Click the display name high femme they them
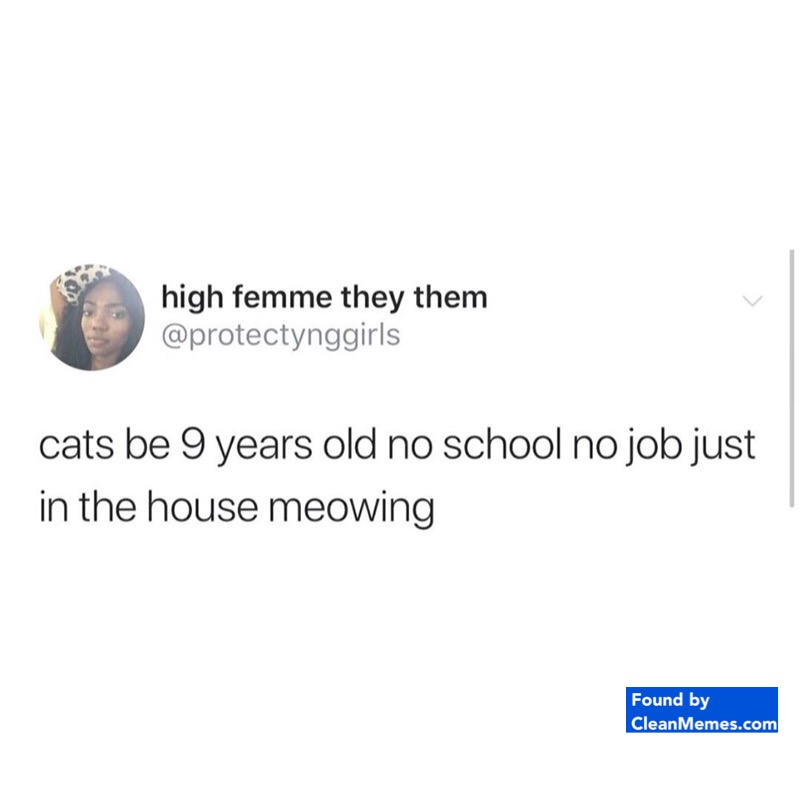800x800 pixels. (324, 297)
